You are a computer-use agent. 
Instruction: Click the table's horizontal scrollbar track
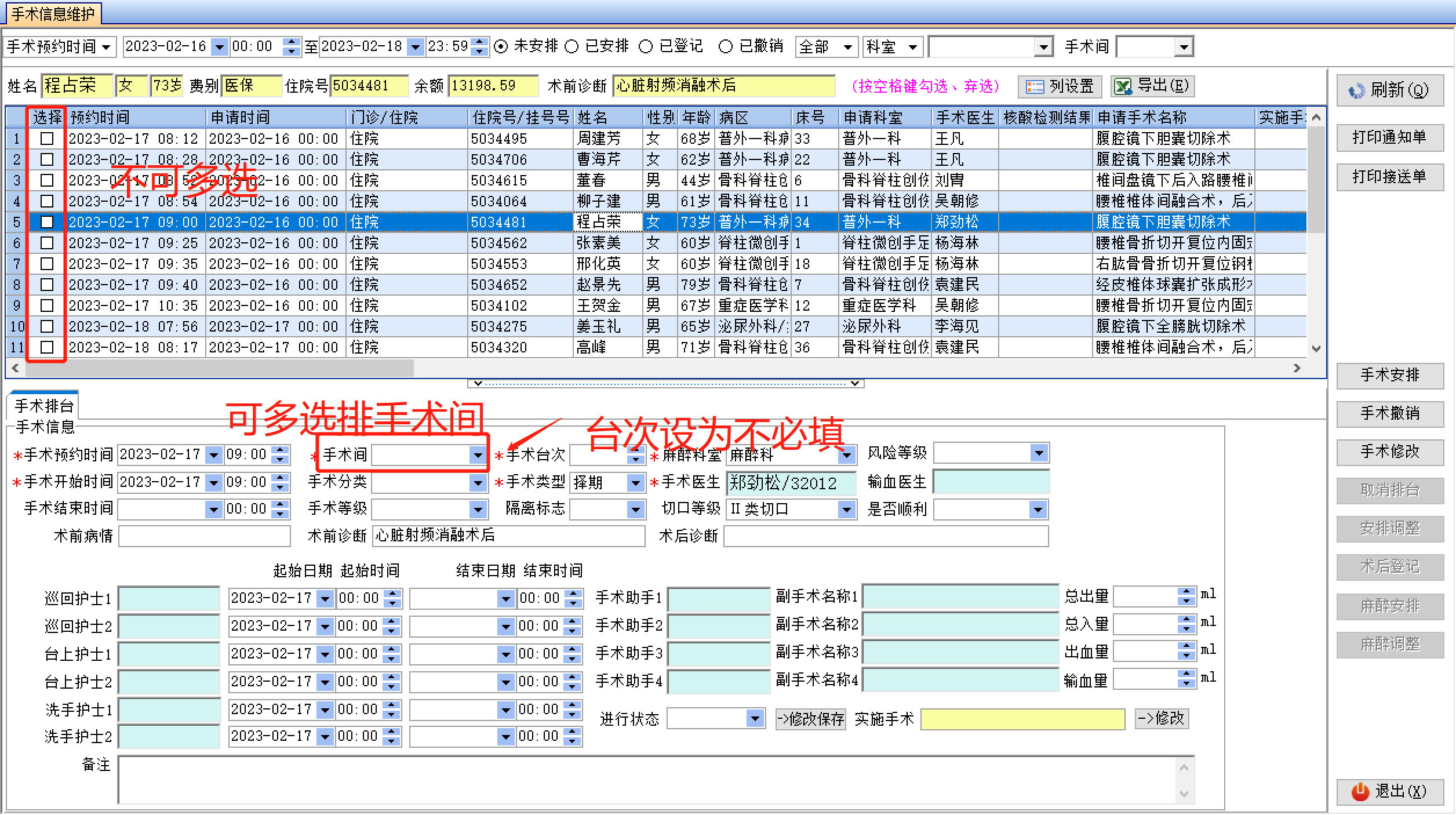point(811,368)
